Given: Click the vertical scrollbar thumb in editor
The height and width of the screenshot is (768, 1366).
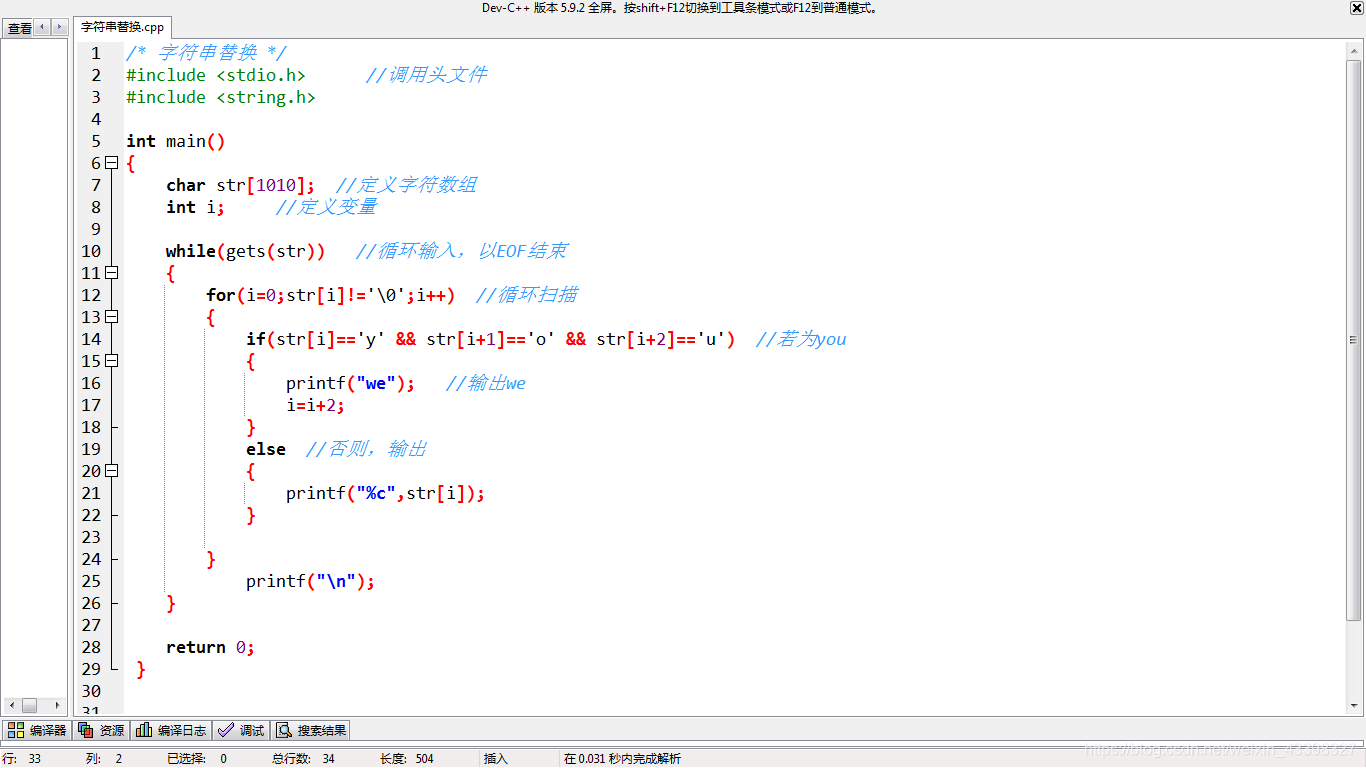Looking at the screenshot, I should pos(1355,340).
